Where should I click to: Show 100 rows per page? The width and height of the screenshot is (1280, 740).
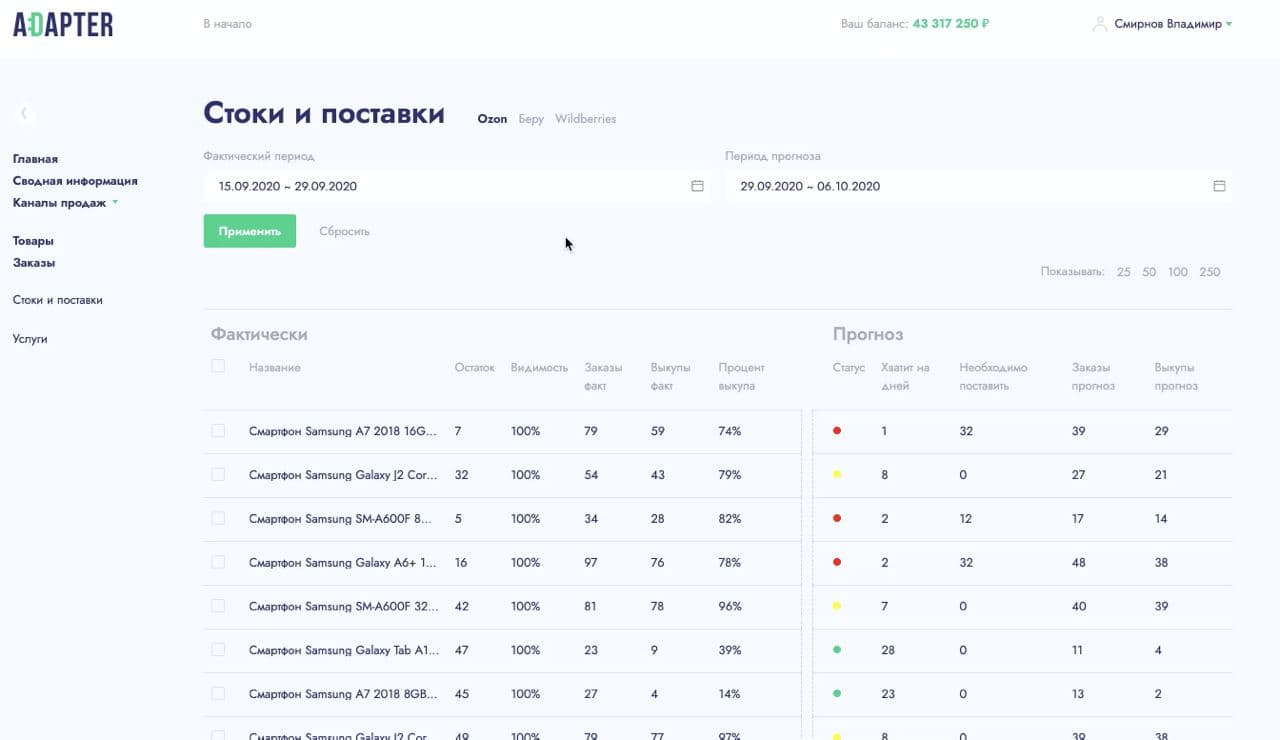click(x=1178, y=272)
